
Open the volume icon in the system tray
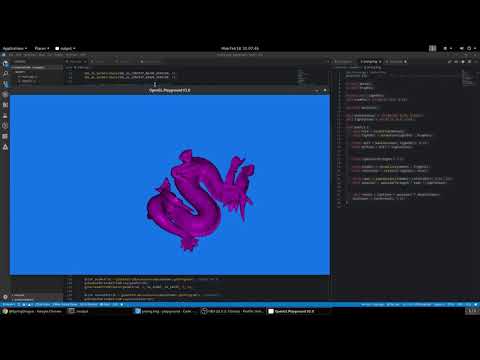[x=462, y=48]
